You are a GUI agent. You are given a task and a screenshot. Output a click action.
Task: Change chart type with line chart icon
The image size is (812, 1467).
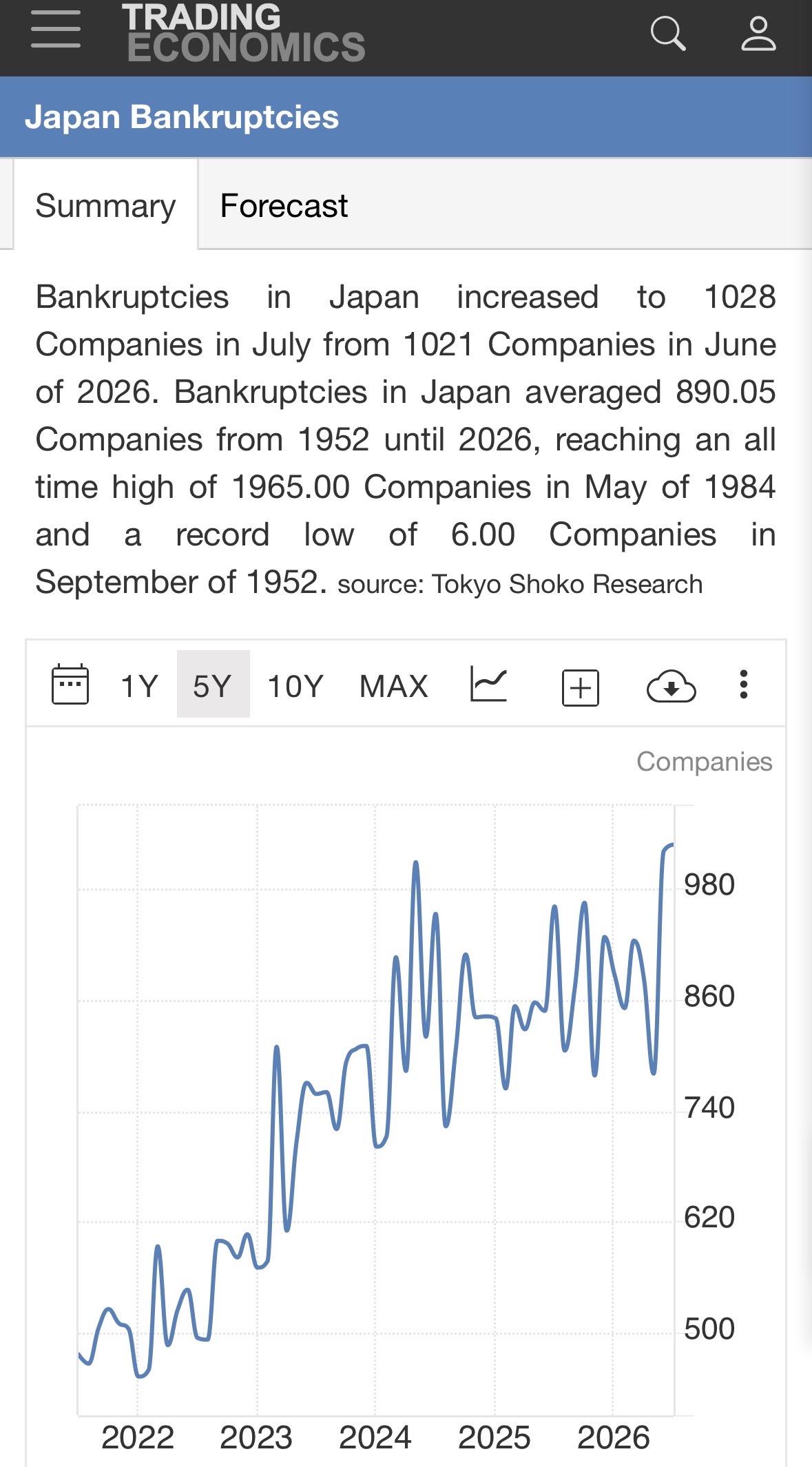[x=489, y=685]
